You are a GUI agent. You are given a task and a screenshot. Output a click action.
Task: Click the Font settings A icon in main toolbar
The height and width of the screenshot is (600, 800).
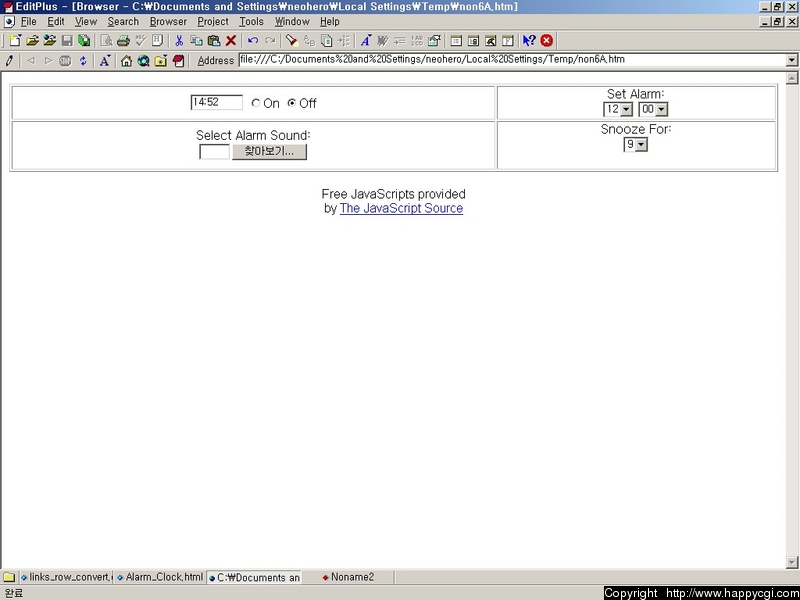click(x=365, y=40)
